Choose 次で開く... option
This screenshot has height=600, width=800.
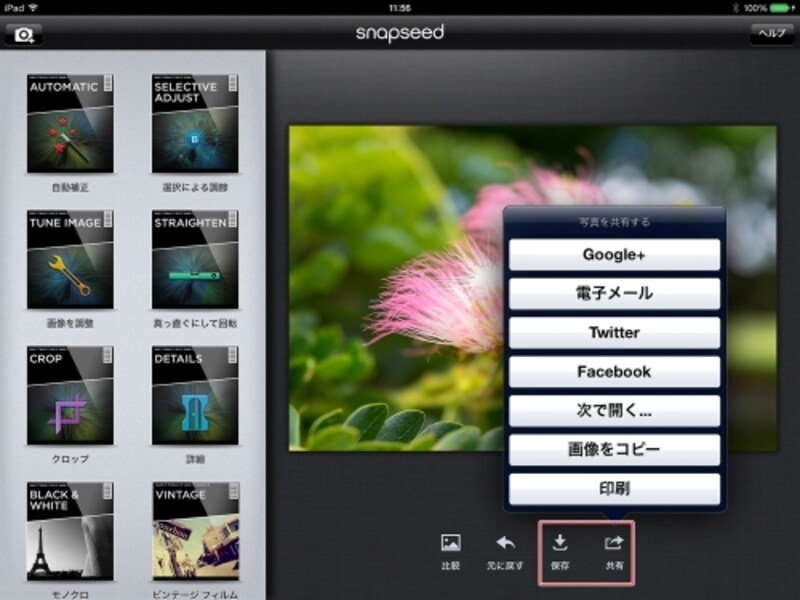[614, 411]
